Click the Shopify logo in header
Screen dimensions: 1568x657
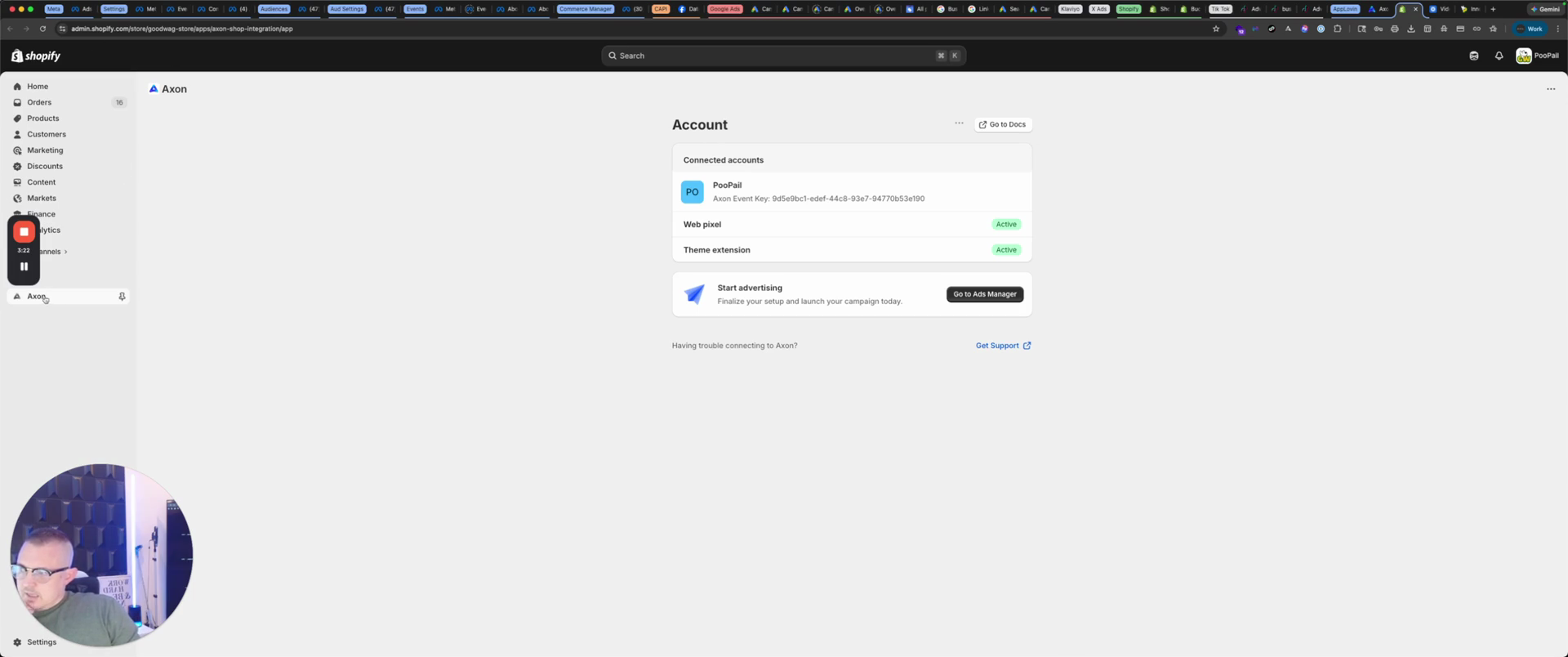(x=36, y=56)
